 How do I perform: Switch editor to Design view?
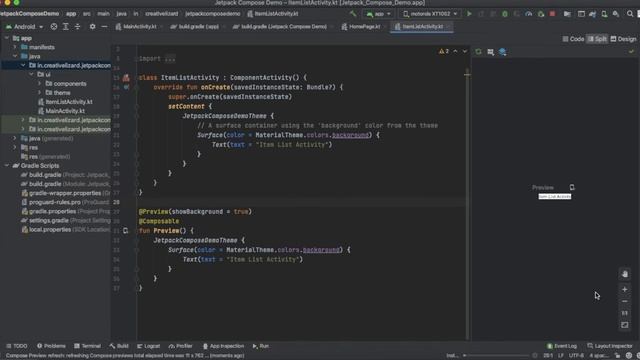623,39
